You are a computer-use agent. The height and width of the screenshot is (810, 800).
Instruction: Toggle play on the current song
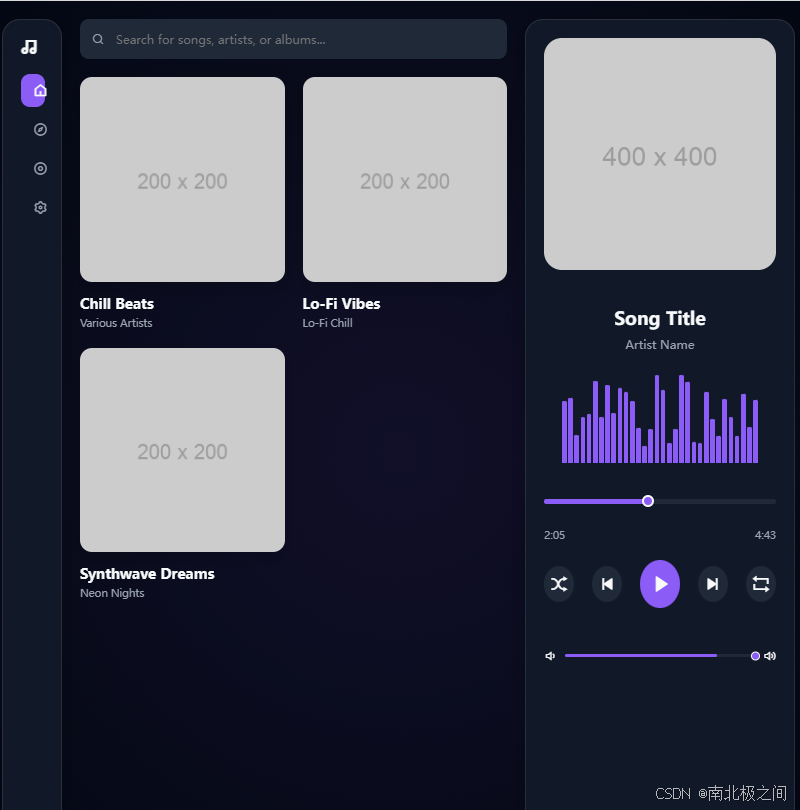click(x=660, y=584)
